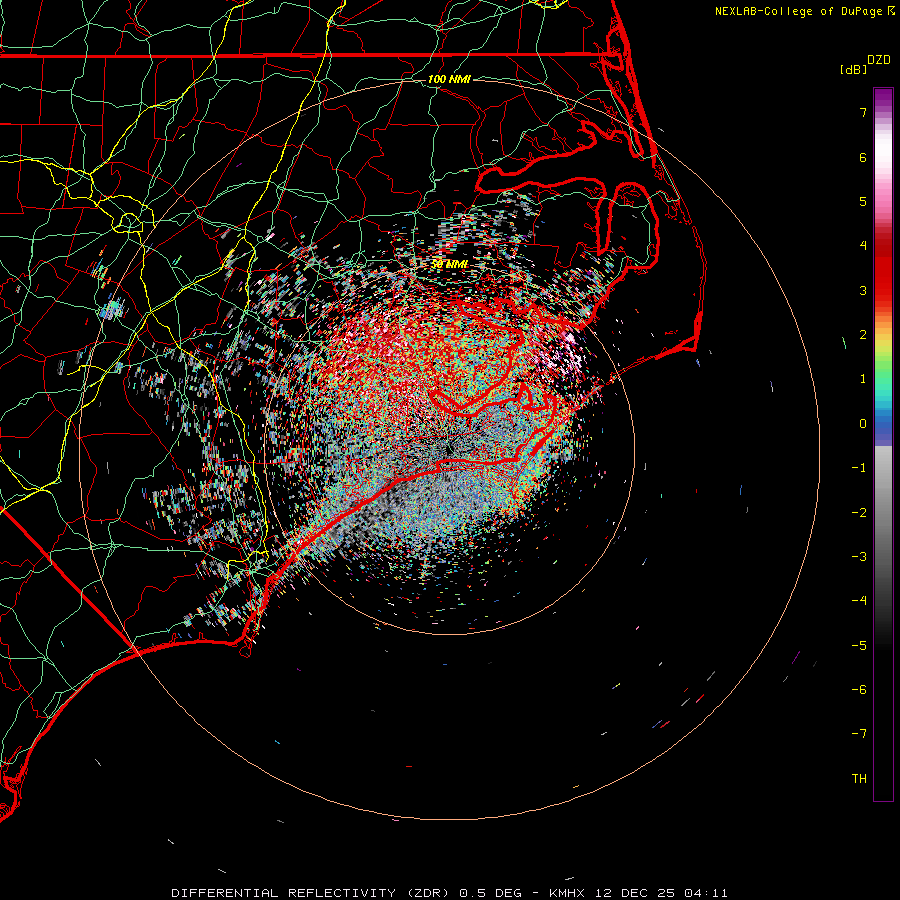Click the [dB] units label
Viewport: 900px width, 900px height.
coord(852,69)
